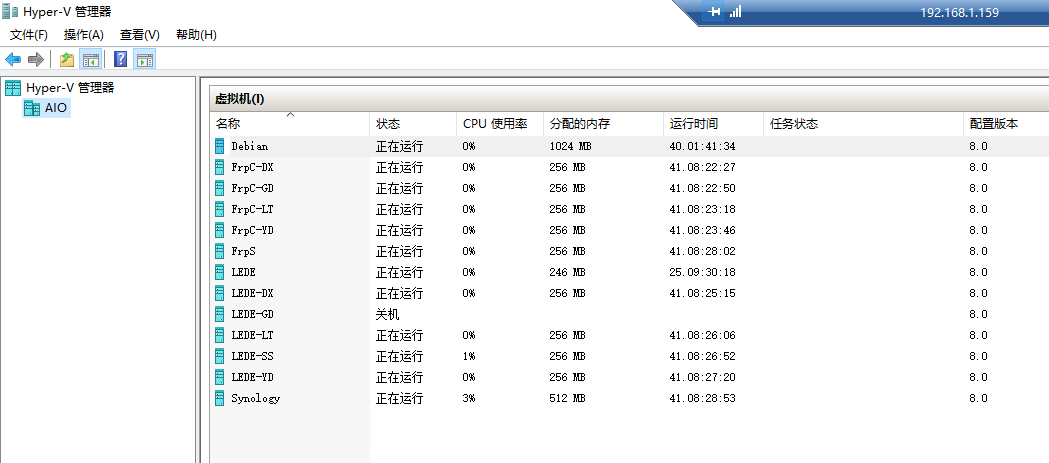This screenshot has width=1049, height=463.
Task: Click the AIO server icon in tree
Action: [x=31, y=108]
